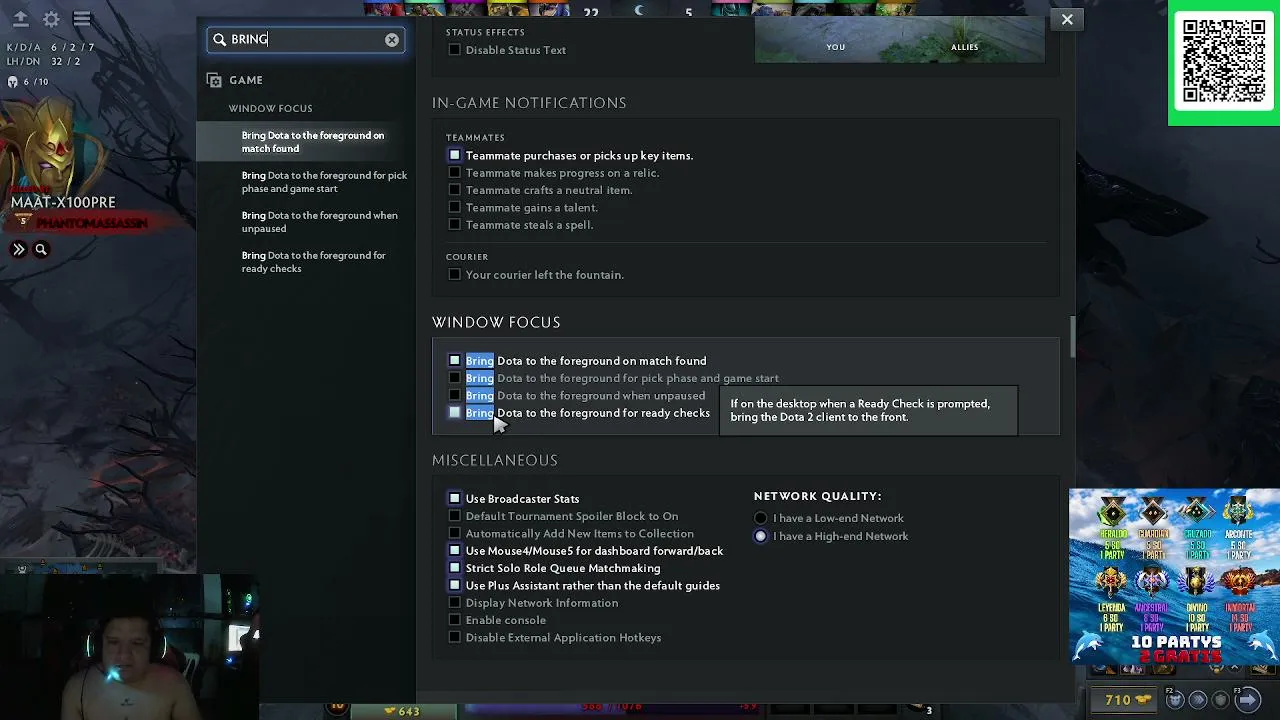Close the settings panel with the X
Screen dimensions: 1280x720
click(x=1067, y=19)
